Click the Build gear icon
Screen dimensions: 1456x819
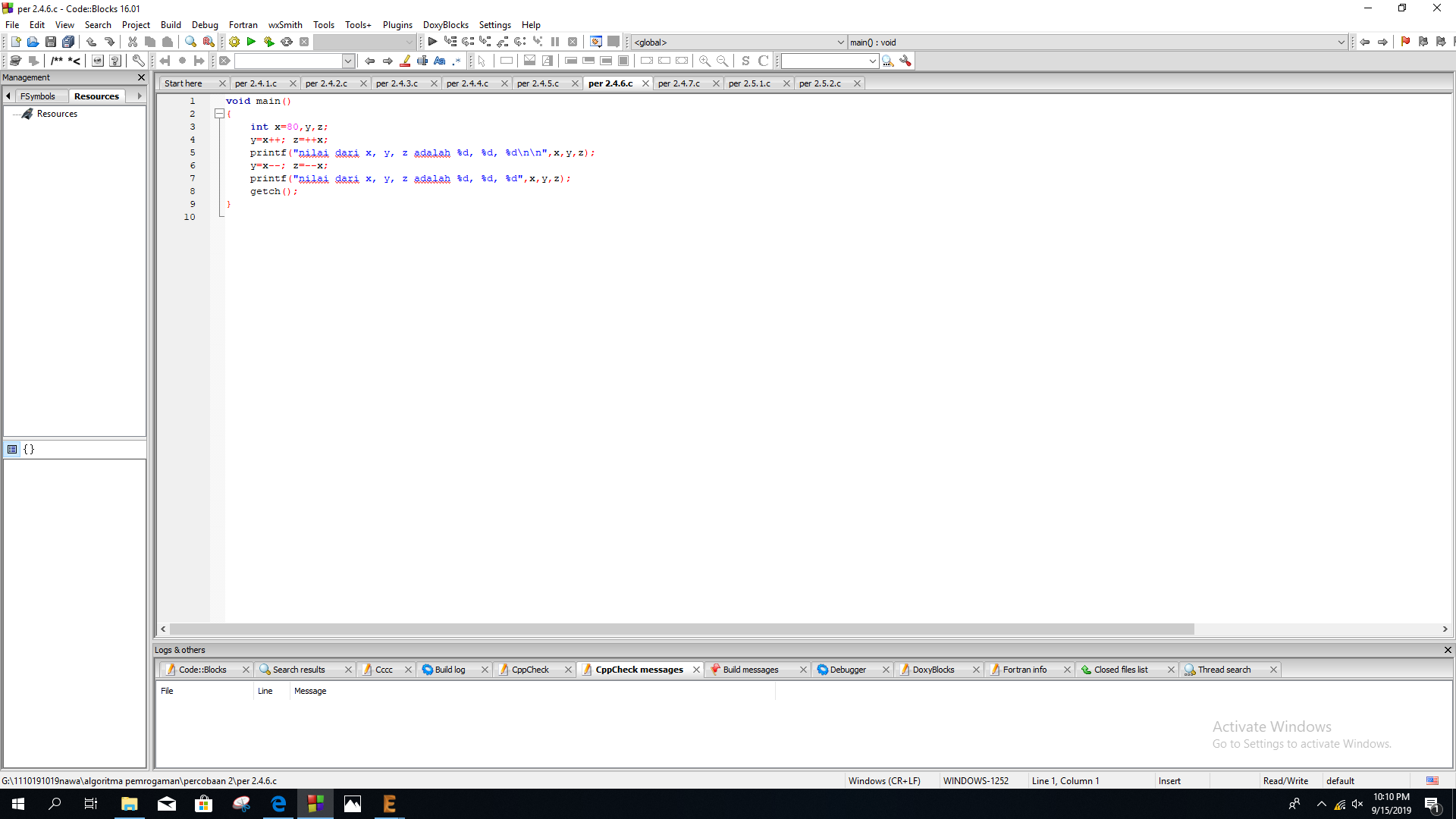click(x=234, y=42)
